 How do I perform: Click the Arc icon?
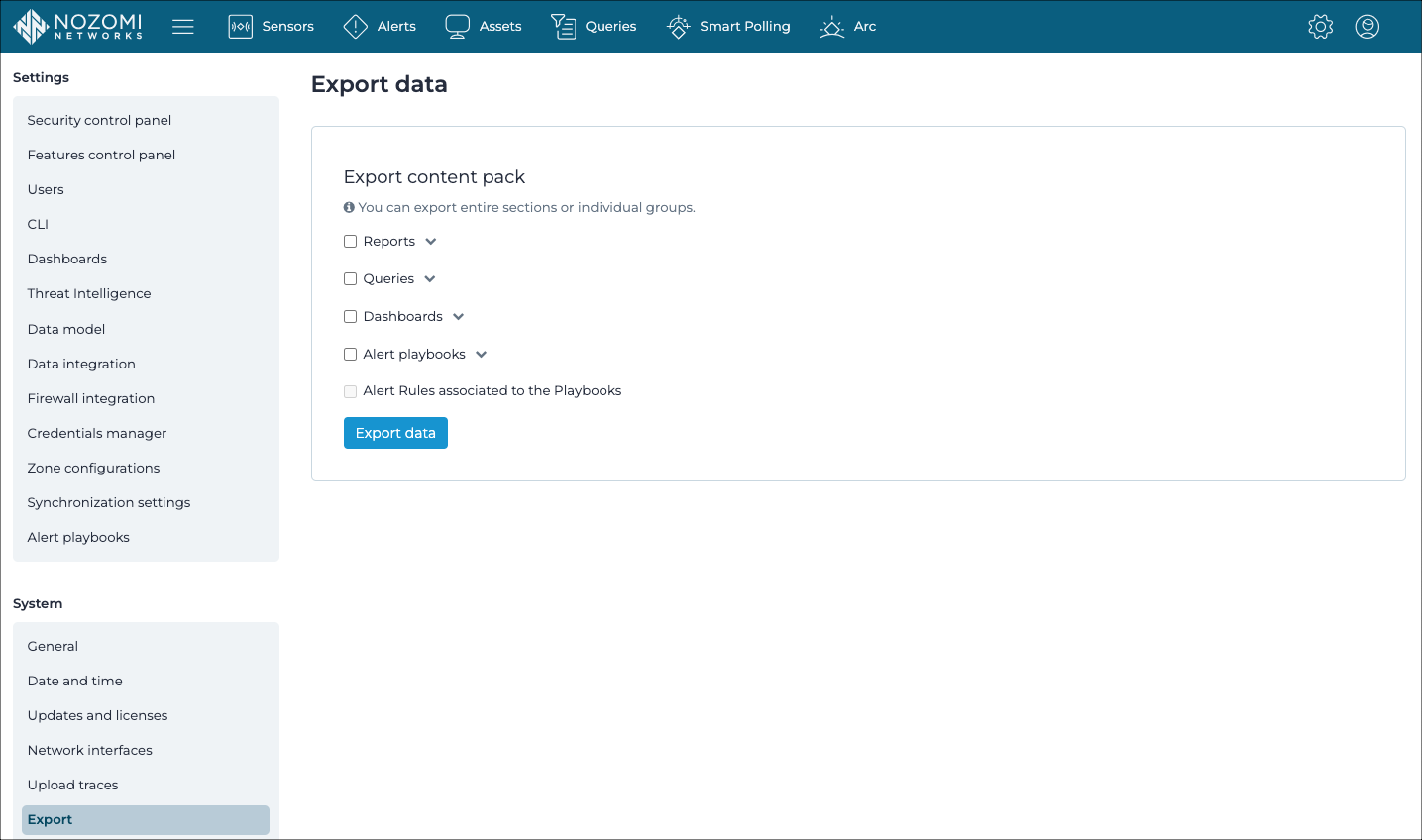(x=831, y=27)
